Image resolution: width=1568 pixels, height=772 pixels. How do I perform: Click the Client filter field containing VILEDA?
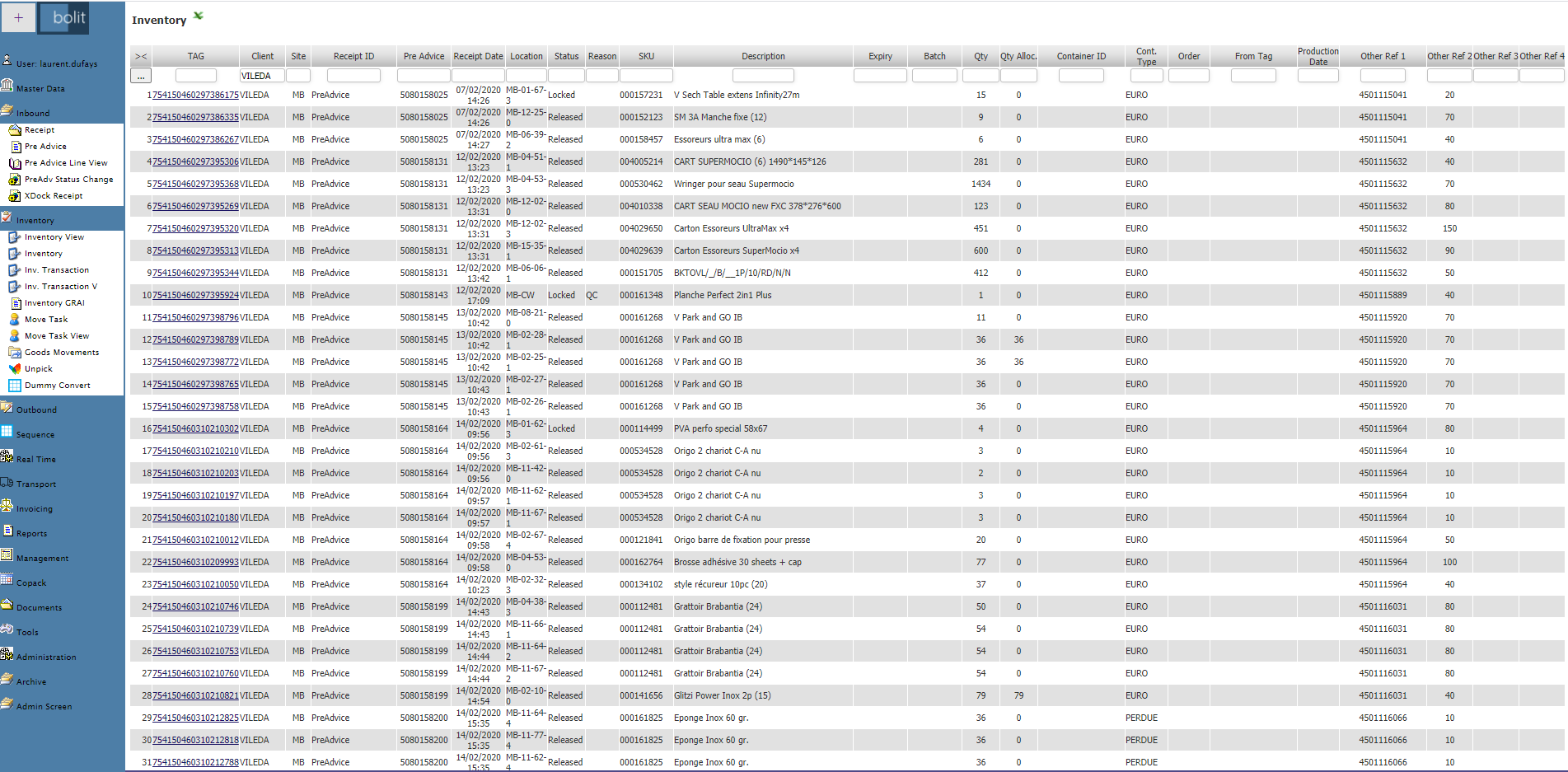(262, 76)
